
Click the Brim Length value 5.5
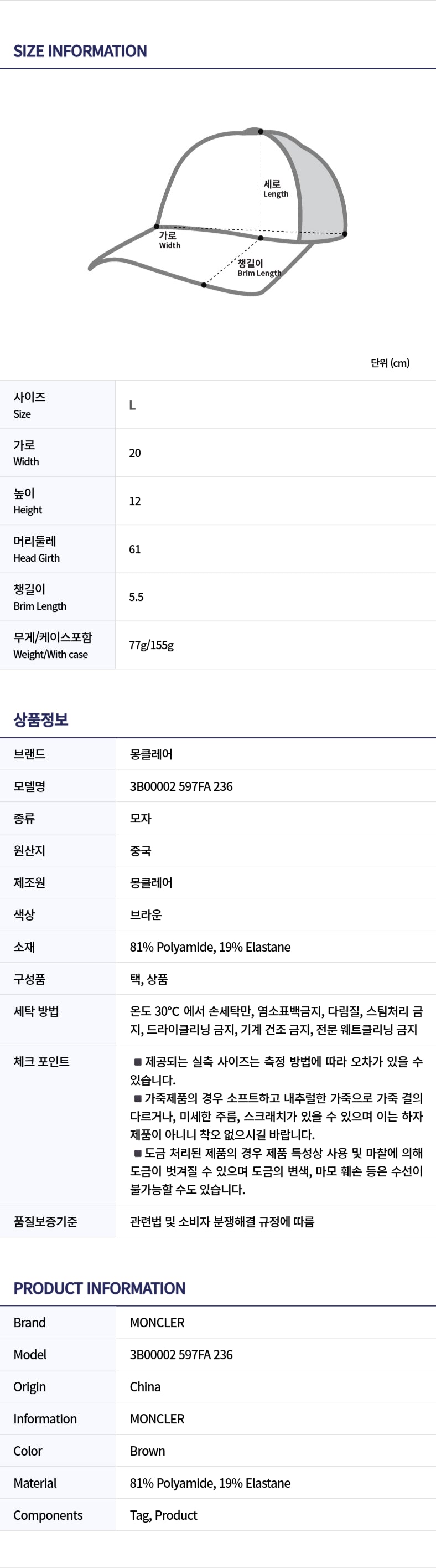tap(136, 597)
